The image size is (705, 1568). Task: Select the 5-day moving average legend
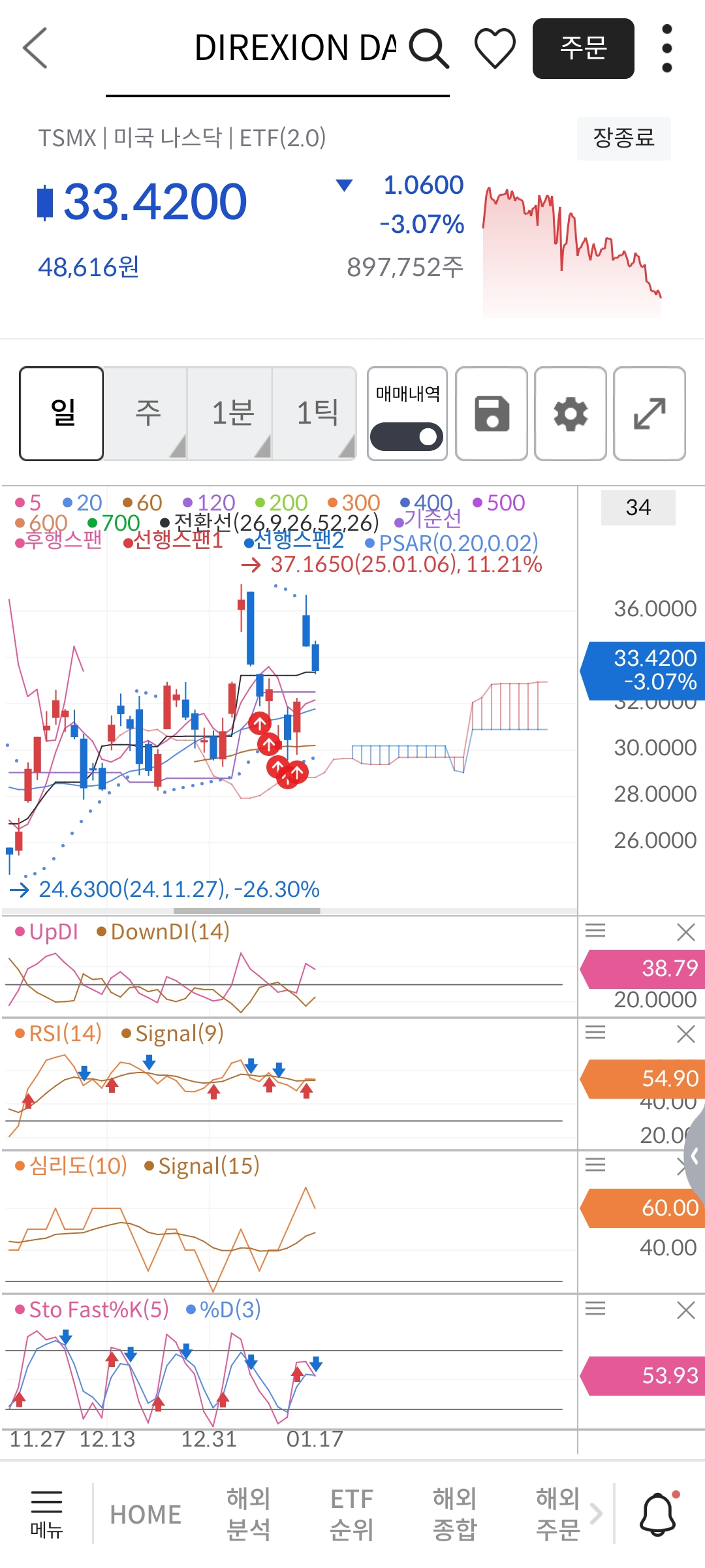pos(28,503)
